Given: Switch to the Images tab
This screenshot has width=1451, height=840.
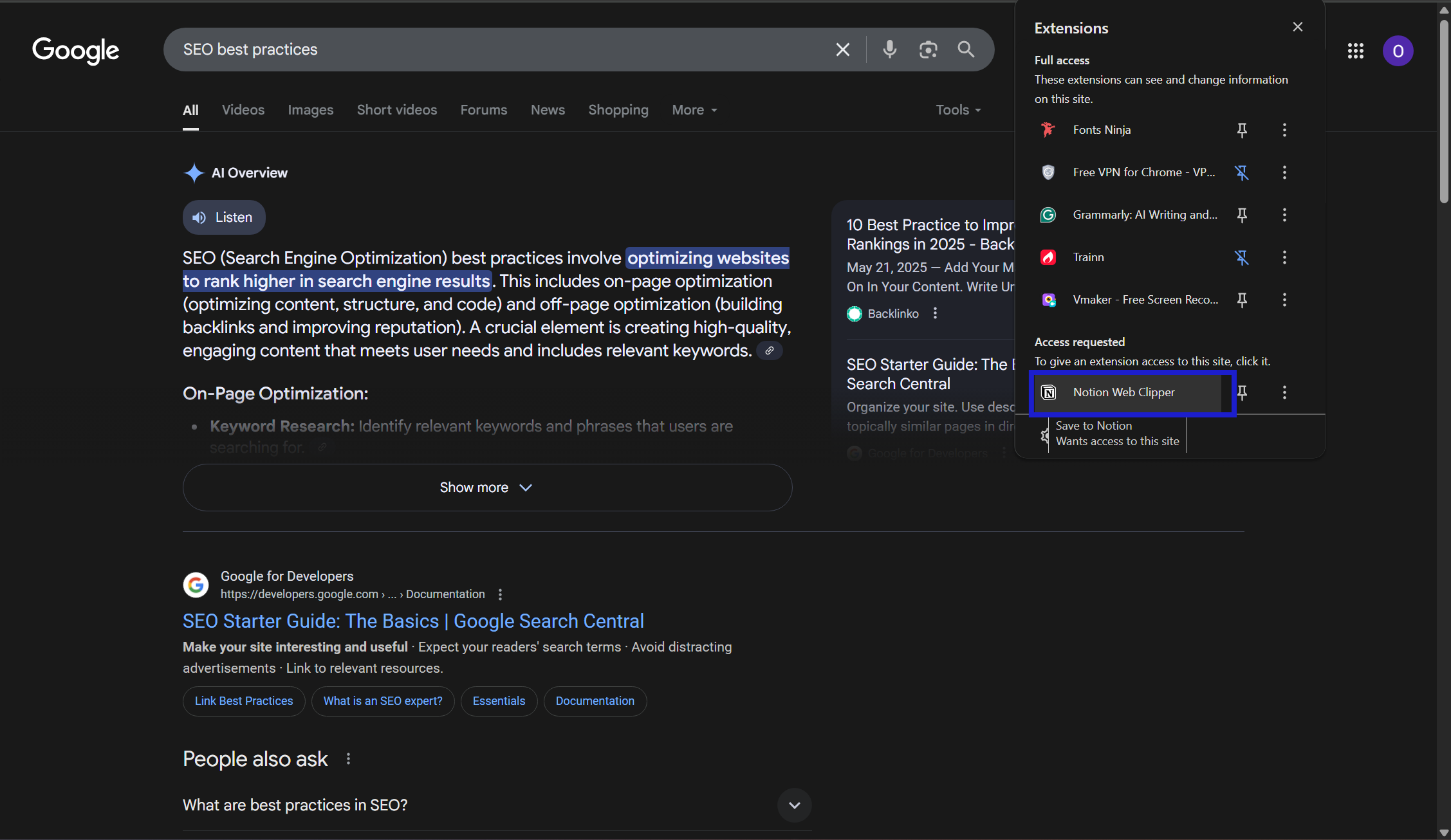Looking at the screenshot, I should [310, 109].
